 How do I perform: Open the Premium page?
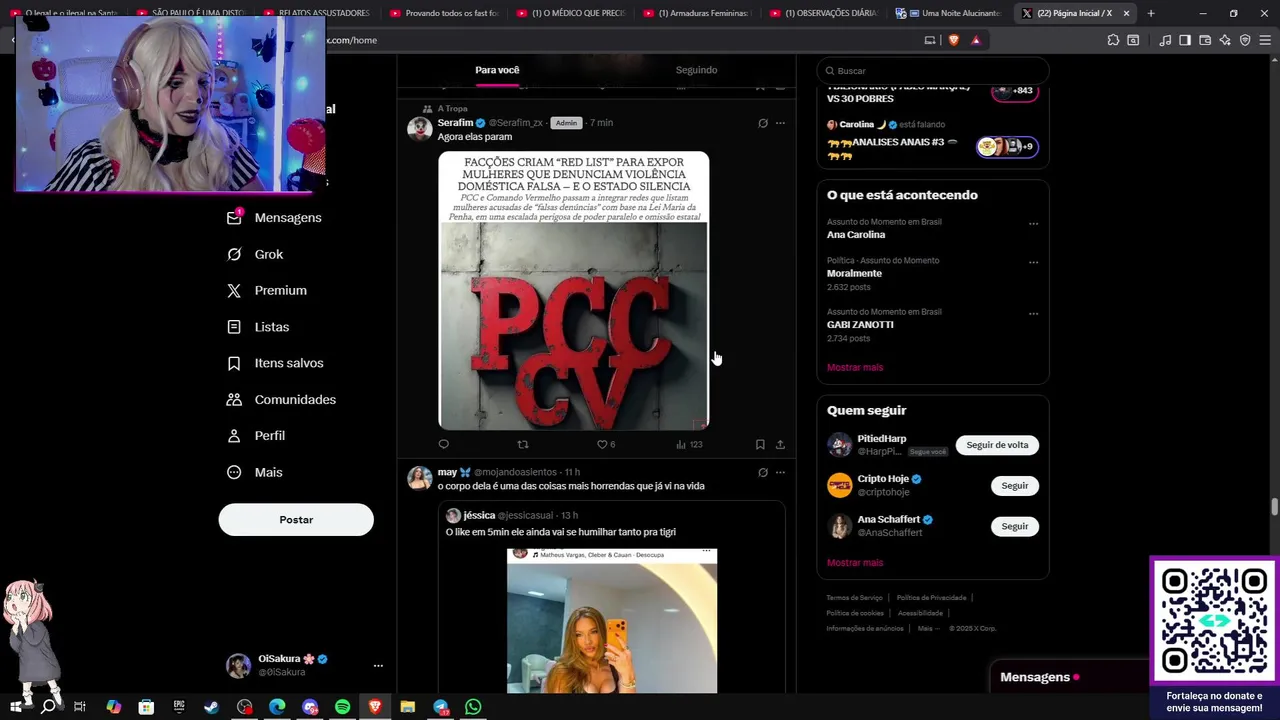(267, 290)
